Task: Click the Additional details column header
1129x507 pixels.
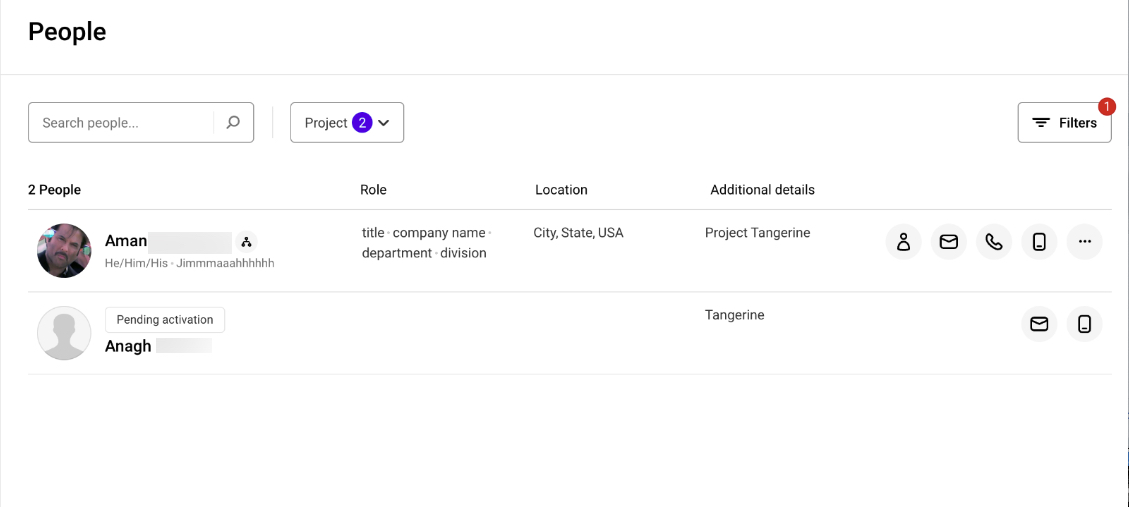Action: point(762,190)
